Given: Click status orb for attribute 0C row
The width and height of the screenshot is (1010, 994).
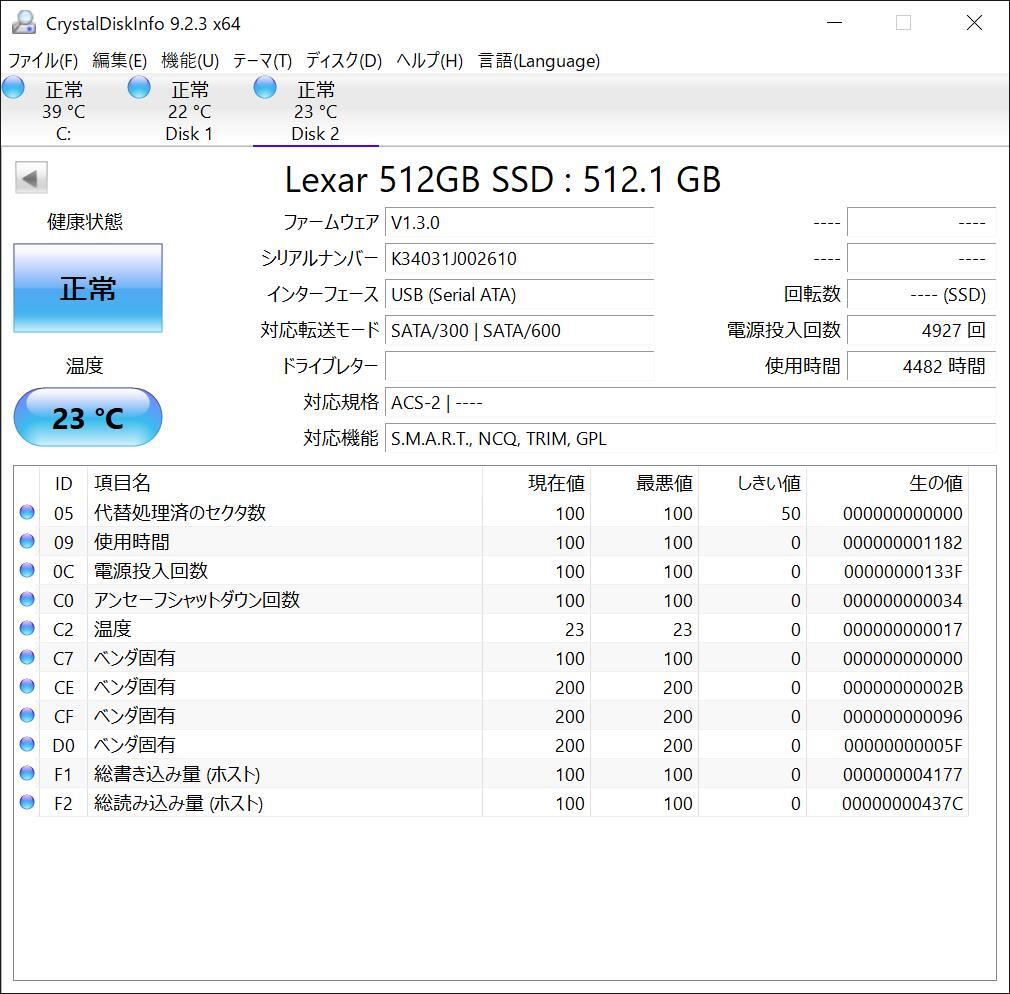Looking at the screenshot, I should point(27,570).
